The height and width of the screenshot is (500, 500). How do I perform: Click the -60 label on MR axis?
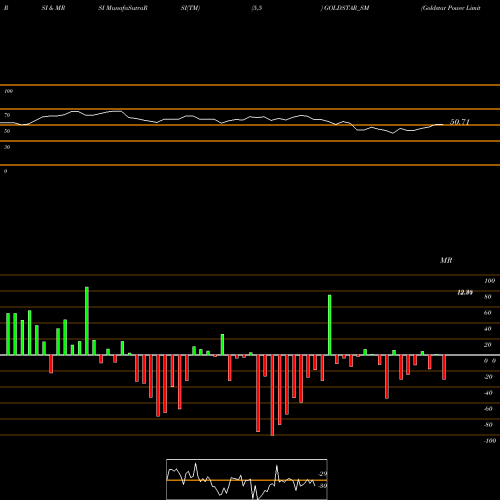tap(488, 409)
